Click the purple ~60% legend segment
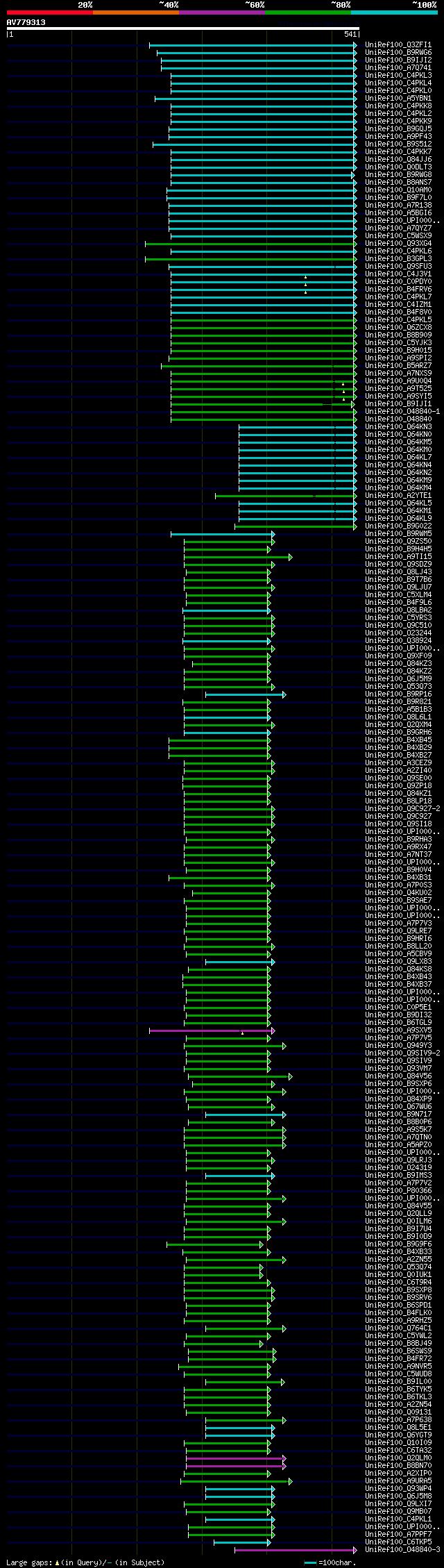Image resolution: width=444 pixels, height=1568 pixels. 222,12
